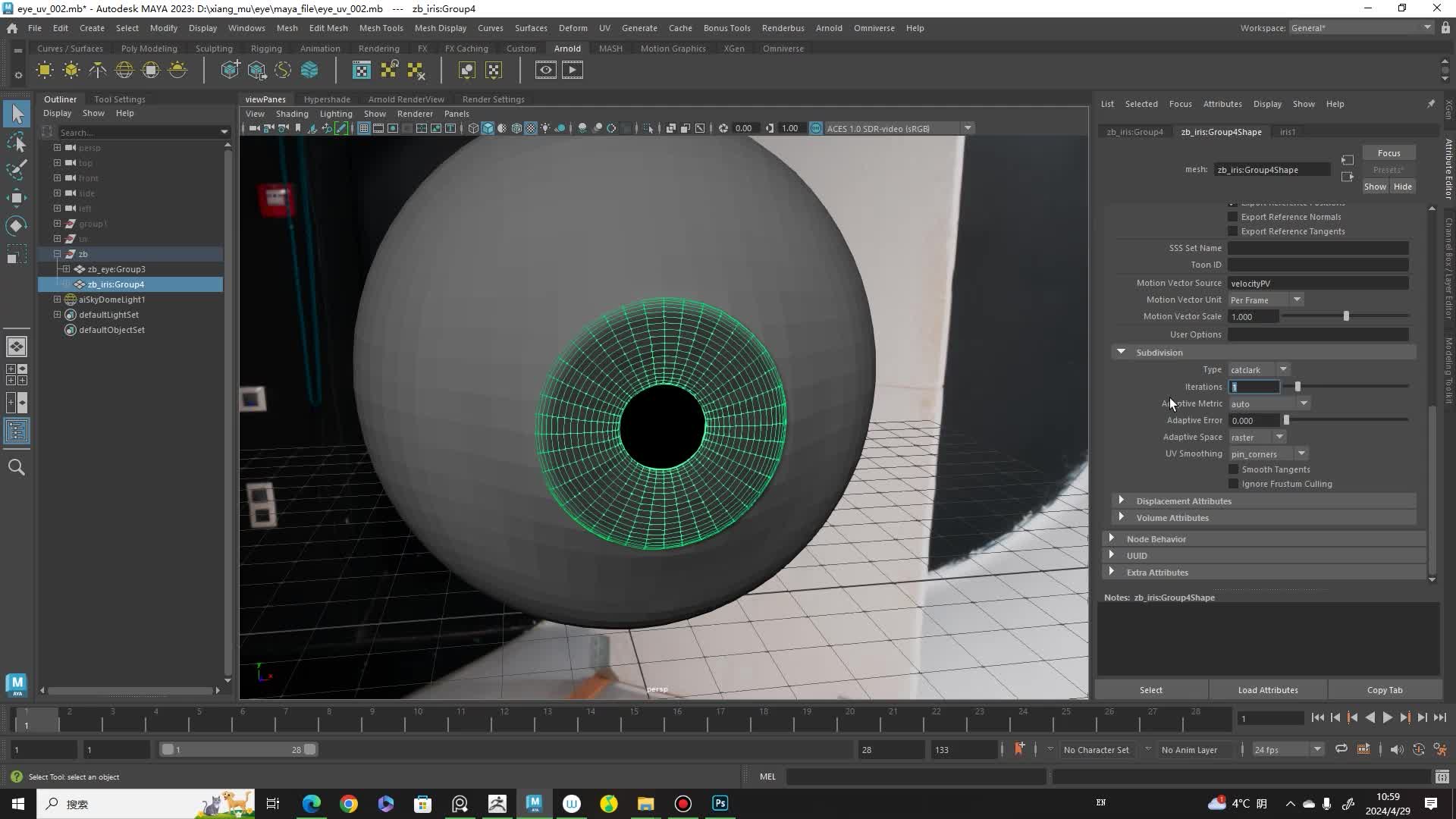Open the Mesh Tools menu

(x=381, y=28)
